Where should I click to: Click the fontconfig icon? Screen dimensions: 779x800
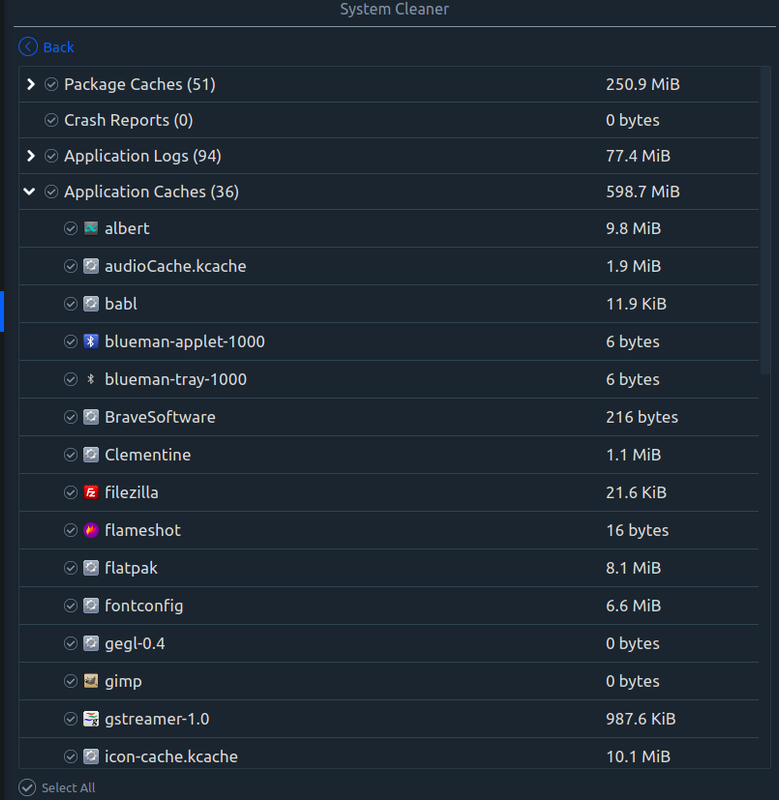coord(91,606)
